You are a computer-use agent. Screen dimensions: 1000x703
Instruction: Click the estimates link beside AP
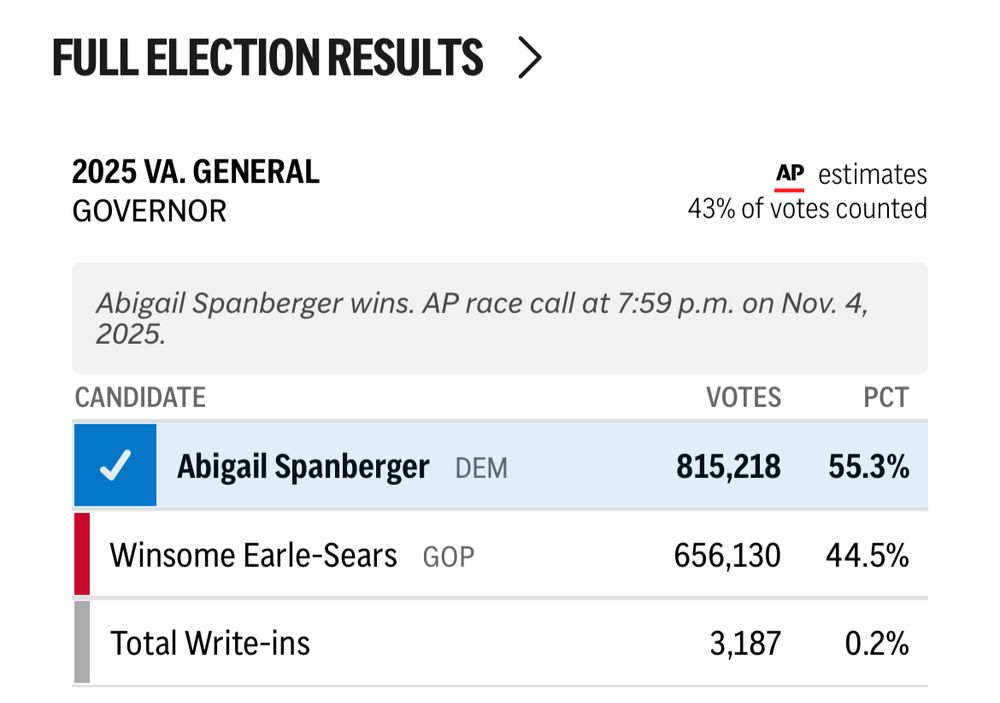click(x=872, y=173)
